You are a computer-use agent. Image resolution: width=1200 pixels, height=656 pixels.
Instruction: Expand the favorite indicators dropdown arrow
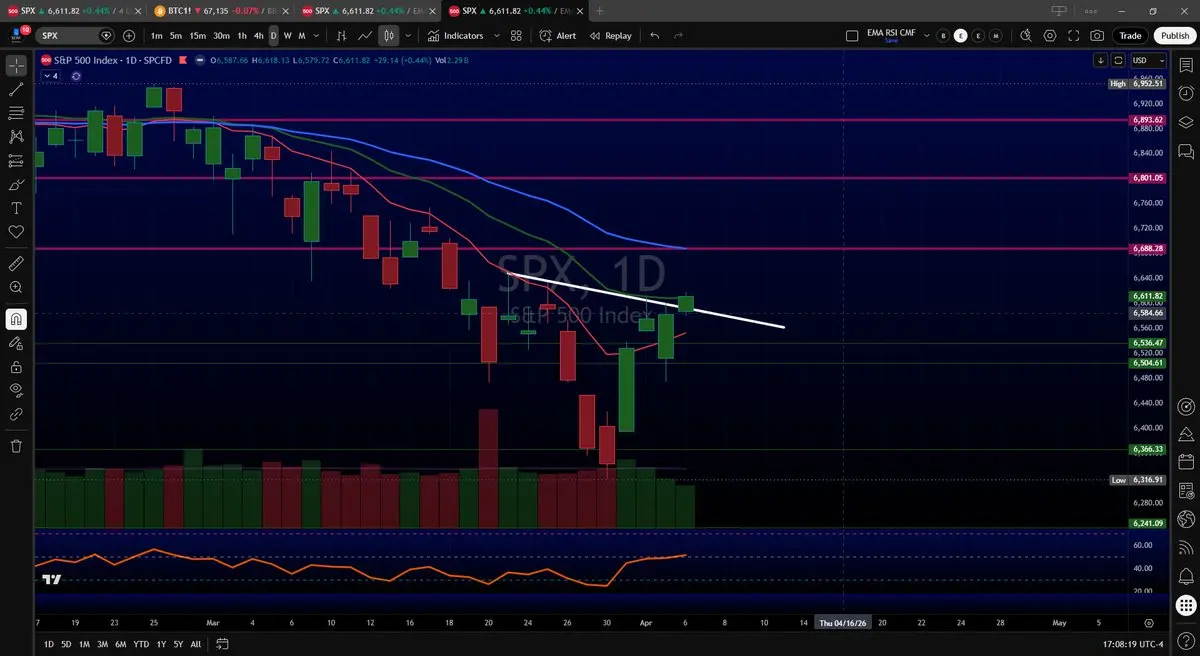pos(496,36)
